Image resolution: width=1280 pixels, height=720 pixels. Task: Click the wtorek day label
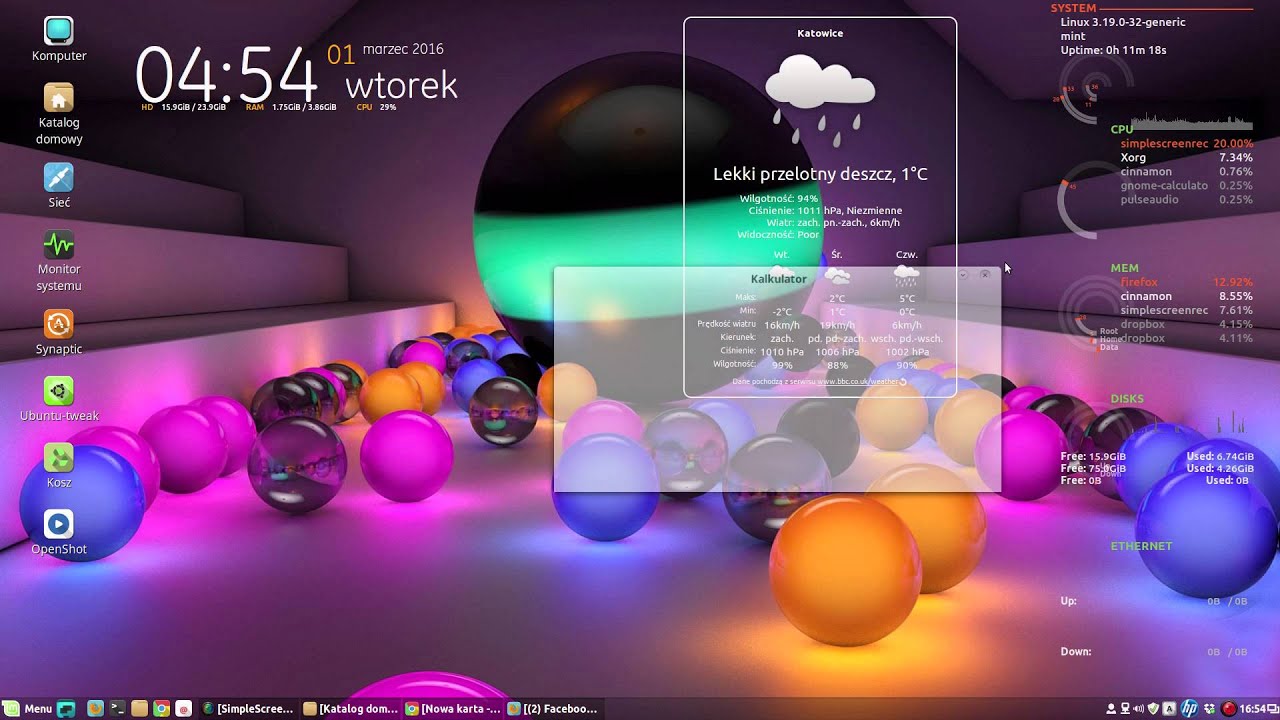tap(402, 86)
